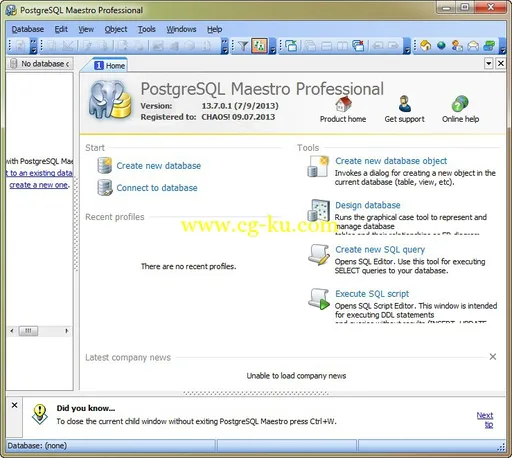
Task: Expand overflow arrow at far right toolbar end
Action: (x=502, y=46)
